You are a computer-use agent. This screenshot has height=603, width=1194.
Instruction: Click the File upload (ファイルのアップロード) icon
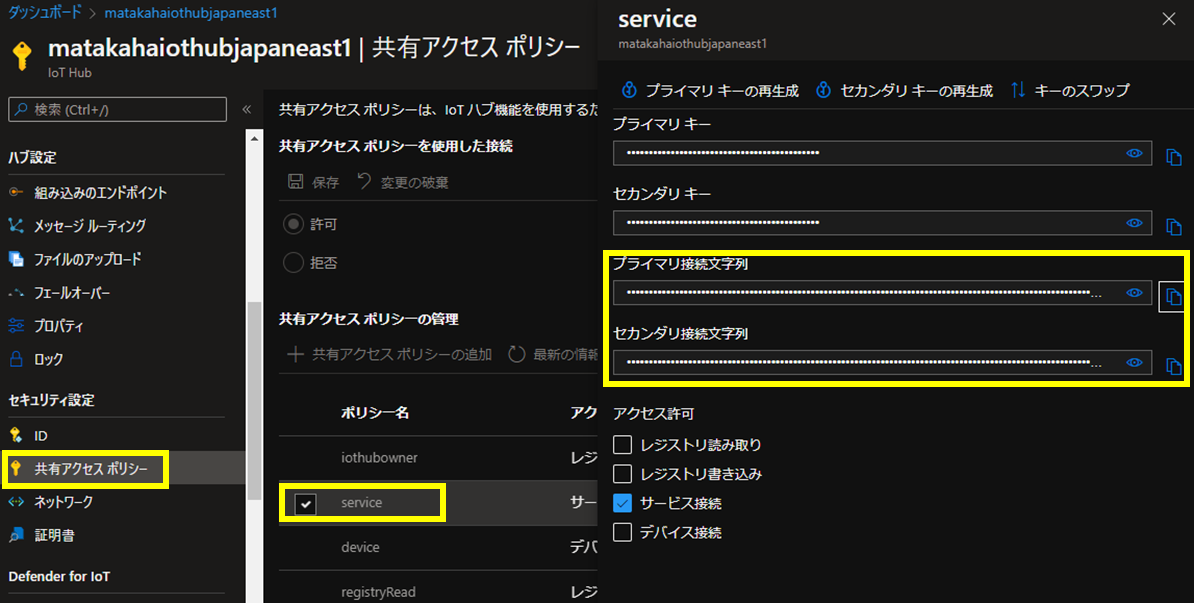click(16, 260)
